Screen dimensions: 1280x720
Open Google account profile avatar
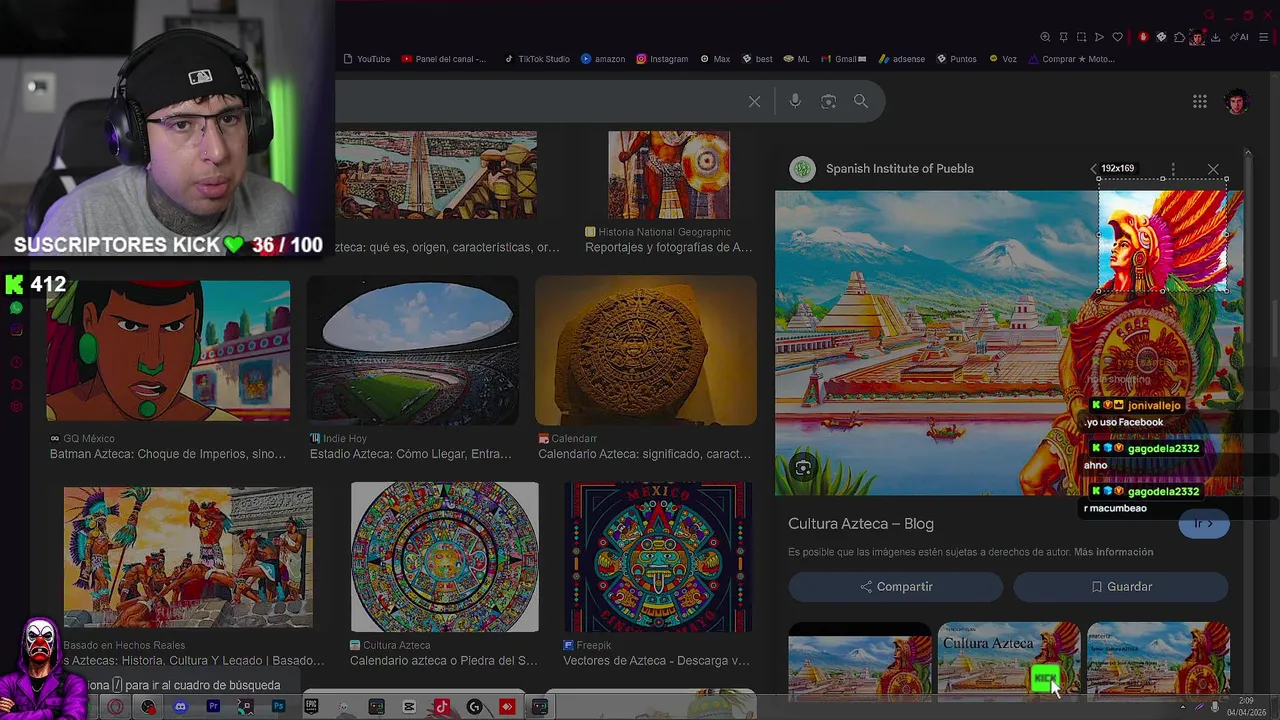1238,102
